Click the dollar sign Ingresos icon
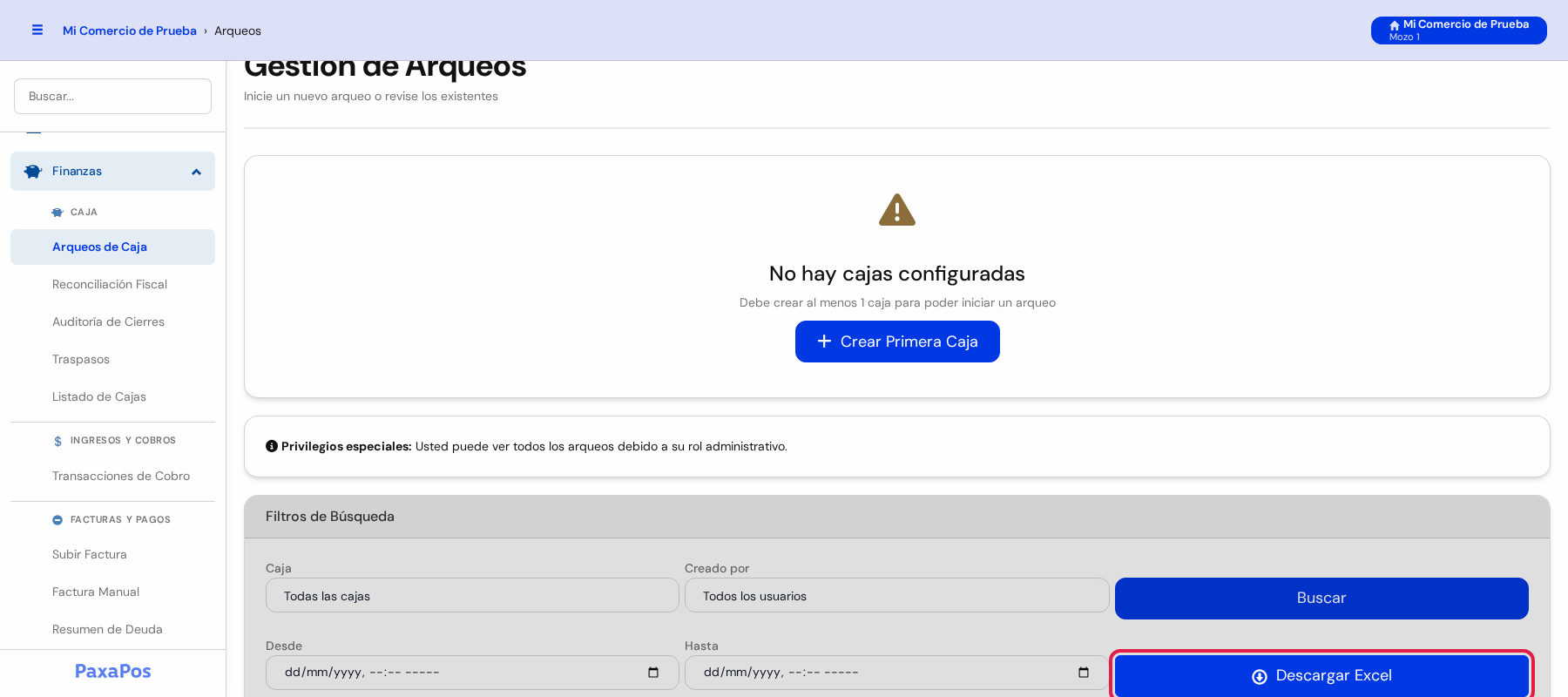 pyautogui.click(x=57, y=441)
